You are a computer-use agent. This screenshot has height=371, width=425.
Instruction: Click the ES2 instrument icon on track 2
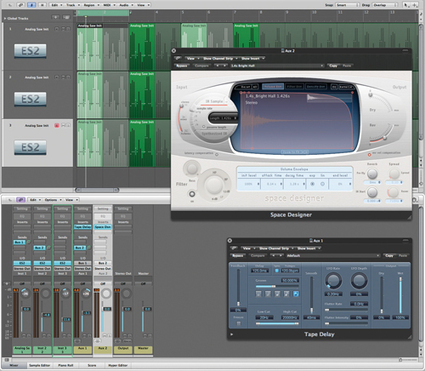30,99
